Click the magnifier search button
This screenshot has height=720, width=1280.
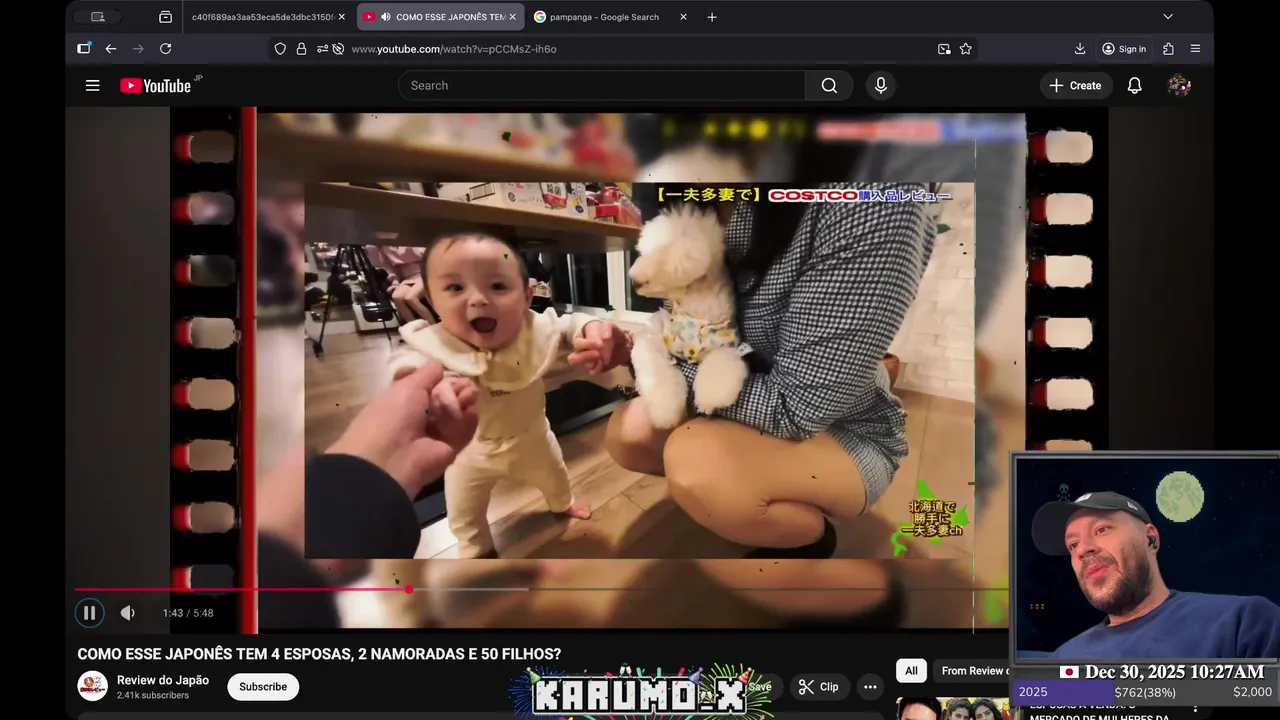pyautogui.click(x=829, y=86)
